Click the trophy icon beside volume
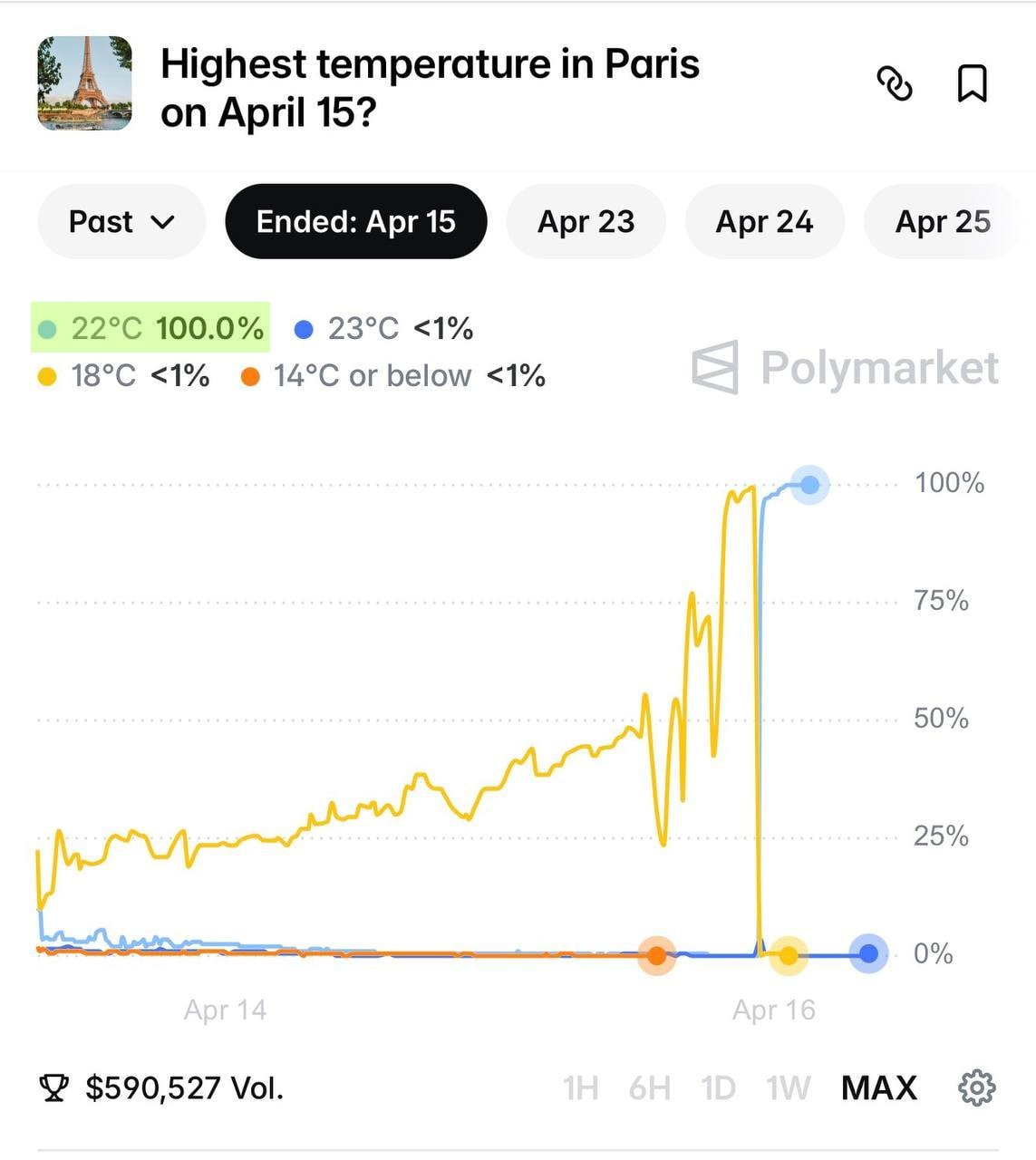The height and width of the screenshot is (1160, 1036). [x=54, y=1087]
